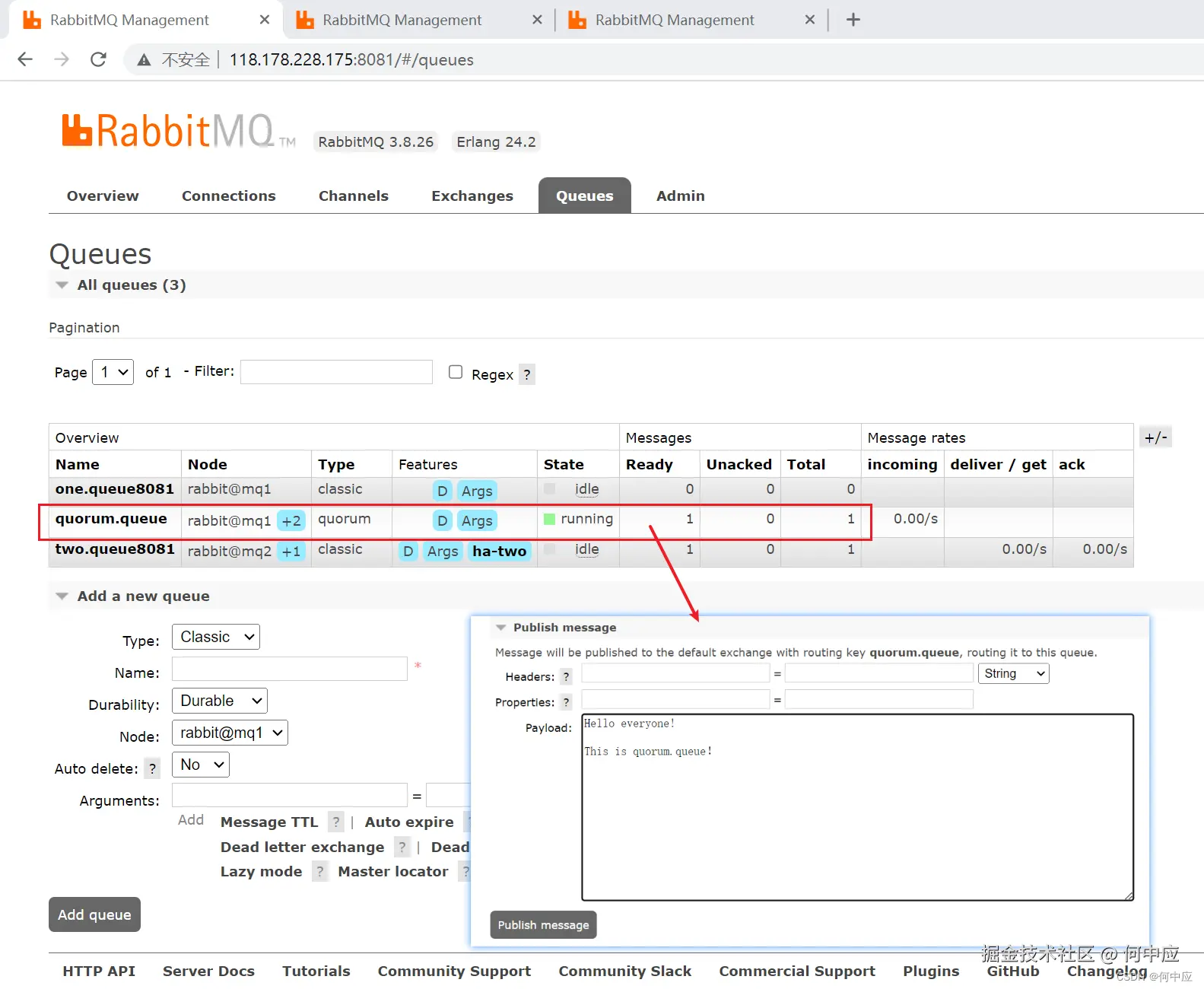The height and width of the screenshot is (989, 1204).
Task: Click the browser address bar URL
Action: point(351,60)
